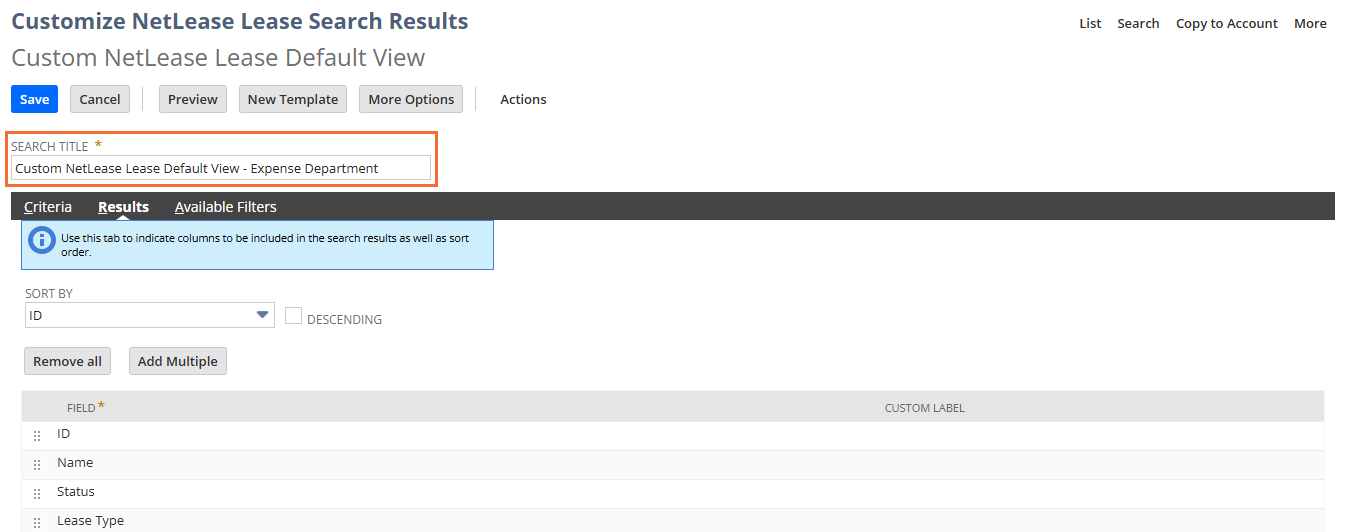Preview the search results
The width and height of the screenshot is (1350, 532).
[x=192, y=99]
